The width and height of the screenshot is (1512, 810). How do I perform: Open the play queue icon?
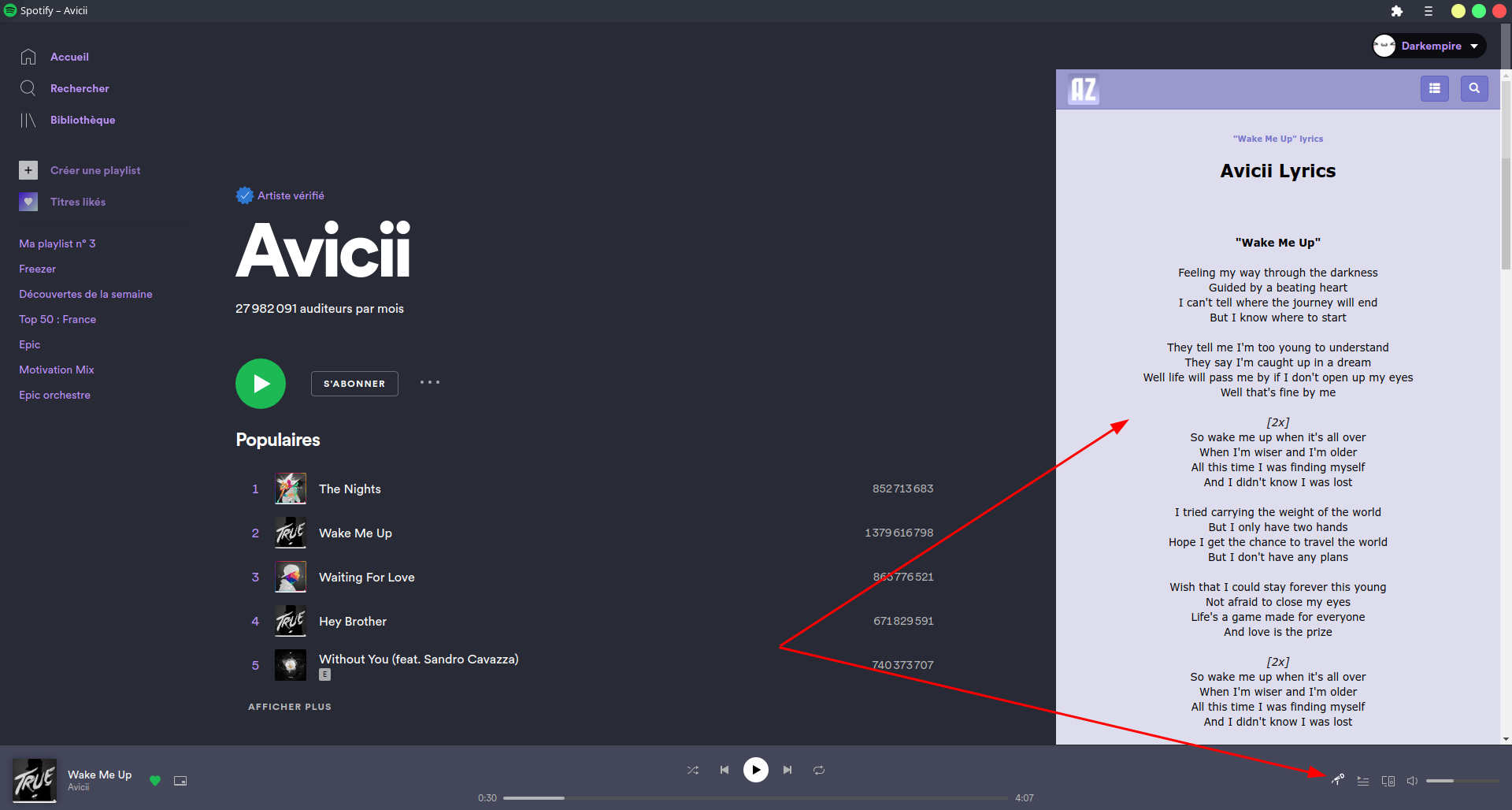point(1363,781)
